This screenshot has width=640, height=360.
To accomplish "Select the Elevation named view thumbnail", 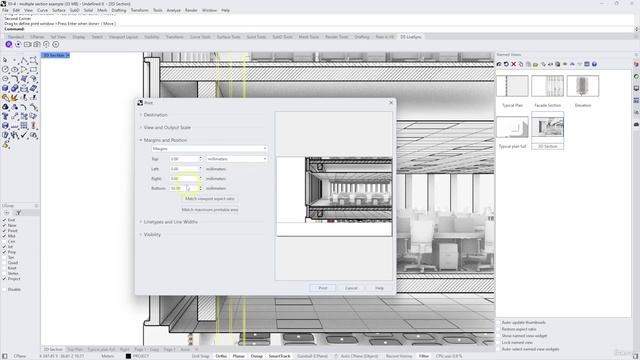I will pos(582,86).
